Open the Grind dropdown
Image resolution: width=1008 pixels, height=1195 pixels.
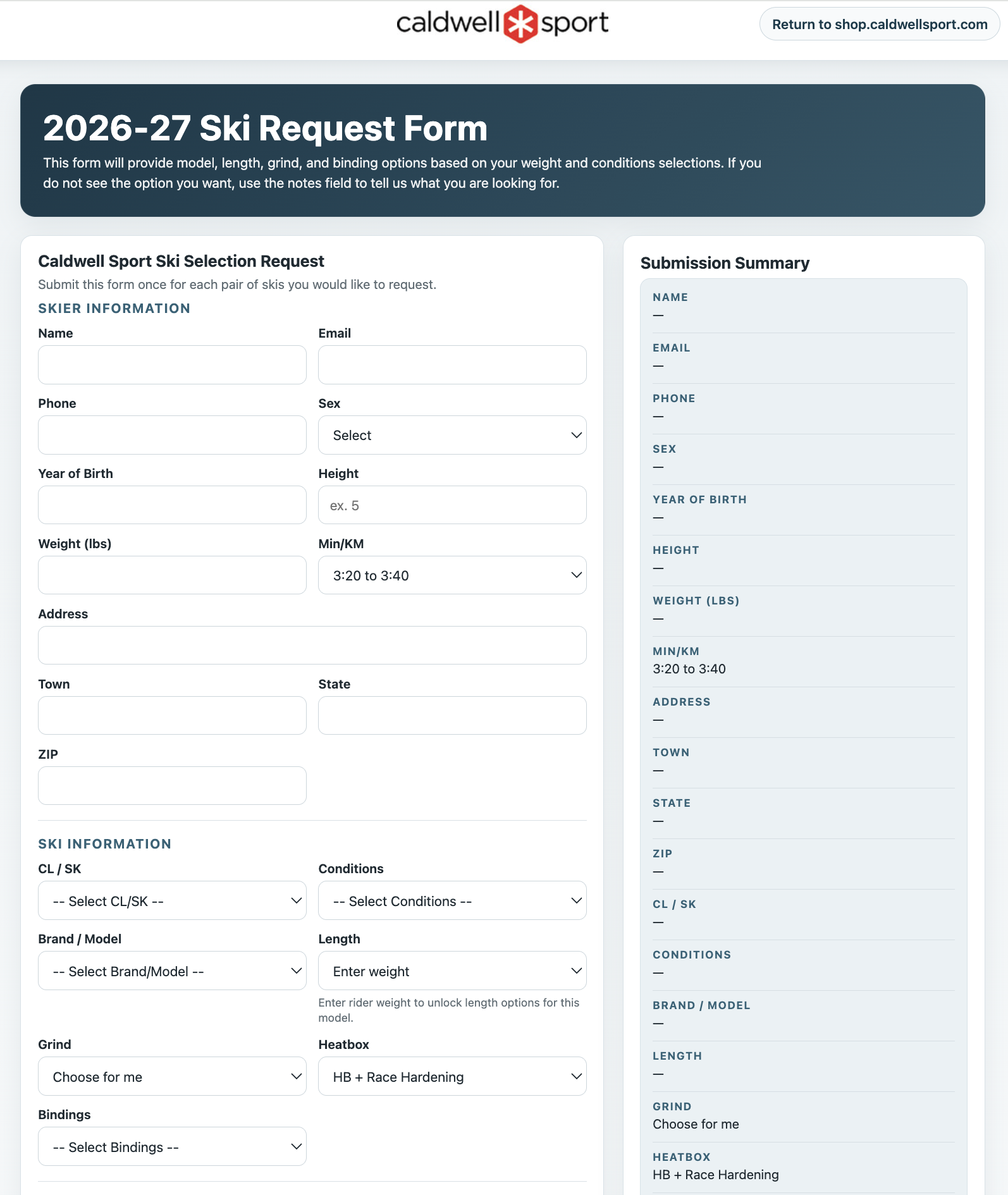coord(172,1077)
